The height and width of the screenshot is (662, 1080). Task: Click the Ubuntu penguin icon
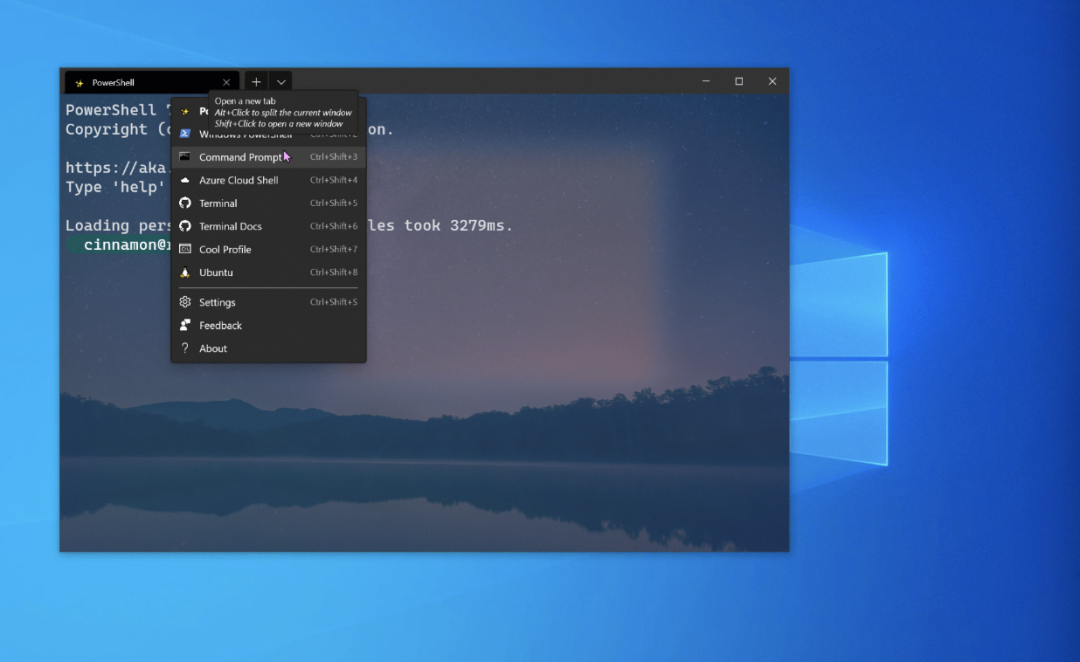tap(185, 272)
